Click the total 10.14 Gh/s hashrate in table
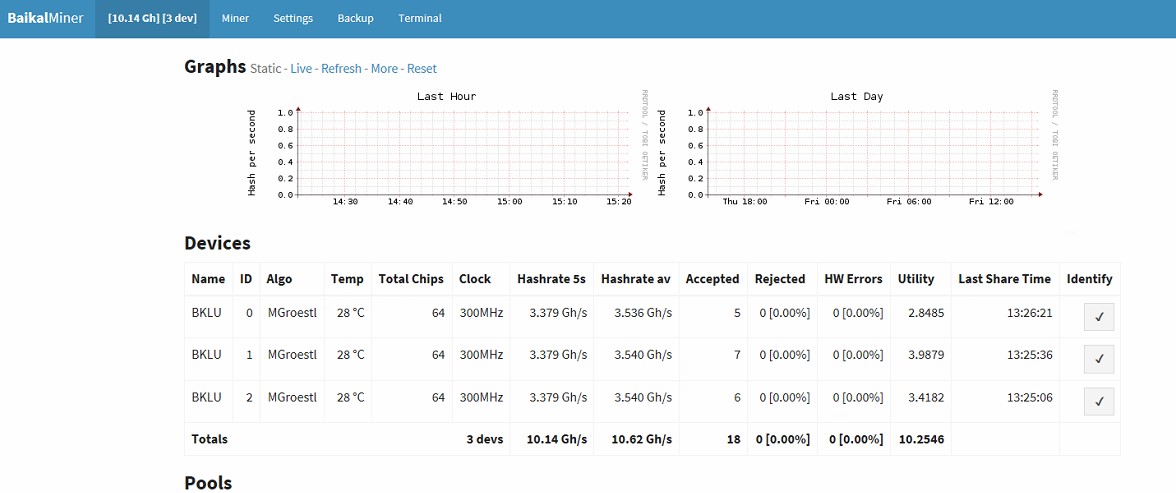 [556, 439]
